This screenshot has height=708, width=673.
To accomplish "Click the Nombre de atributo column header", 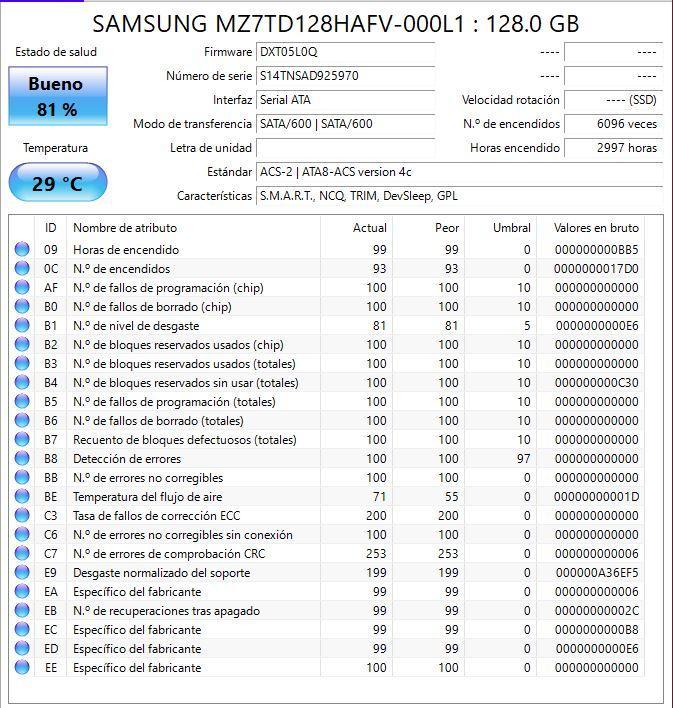I will [193, 228].
